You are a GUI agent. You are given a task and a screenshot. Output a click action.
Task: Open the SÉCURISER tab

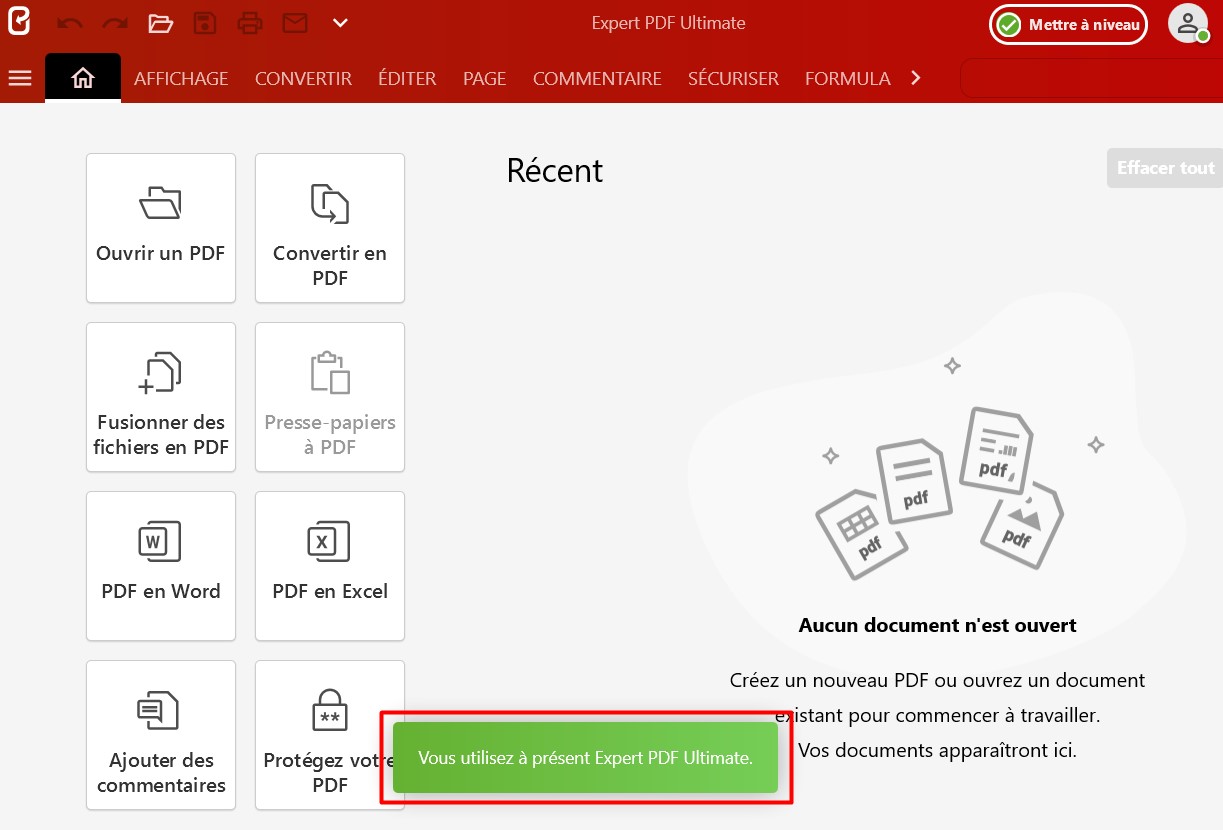point(733,78)
